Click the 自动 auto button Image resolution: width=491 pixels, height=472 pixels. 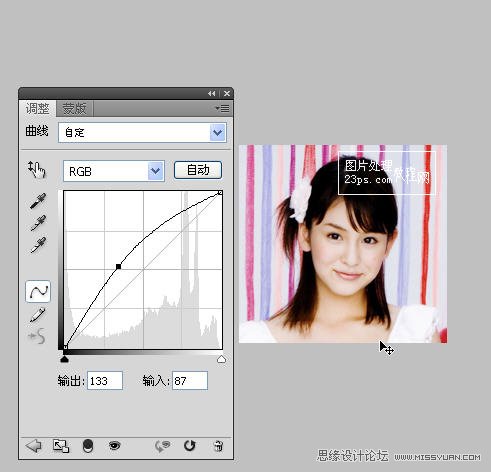(x=198, y=170)
